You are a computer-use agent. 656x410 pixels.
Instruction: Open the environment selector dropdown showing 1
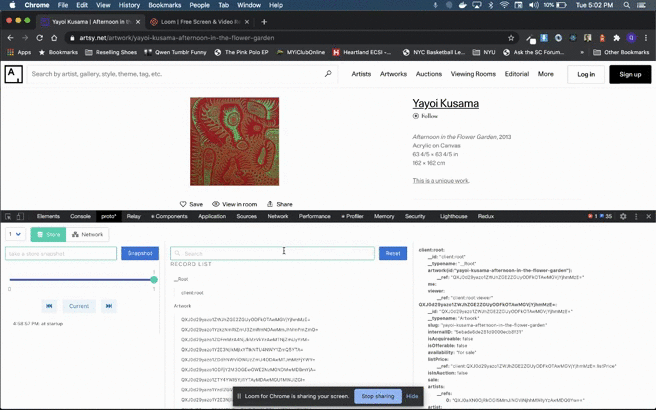tap(15, 234)
